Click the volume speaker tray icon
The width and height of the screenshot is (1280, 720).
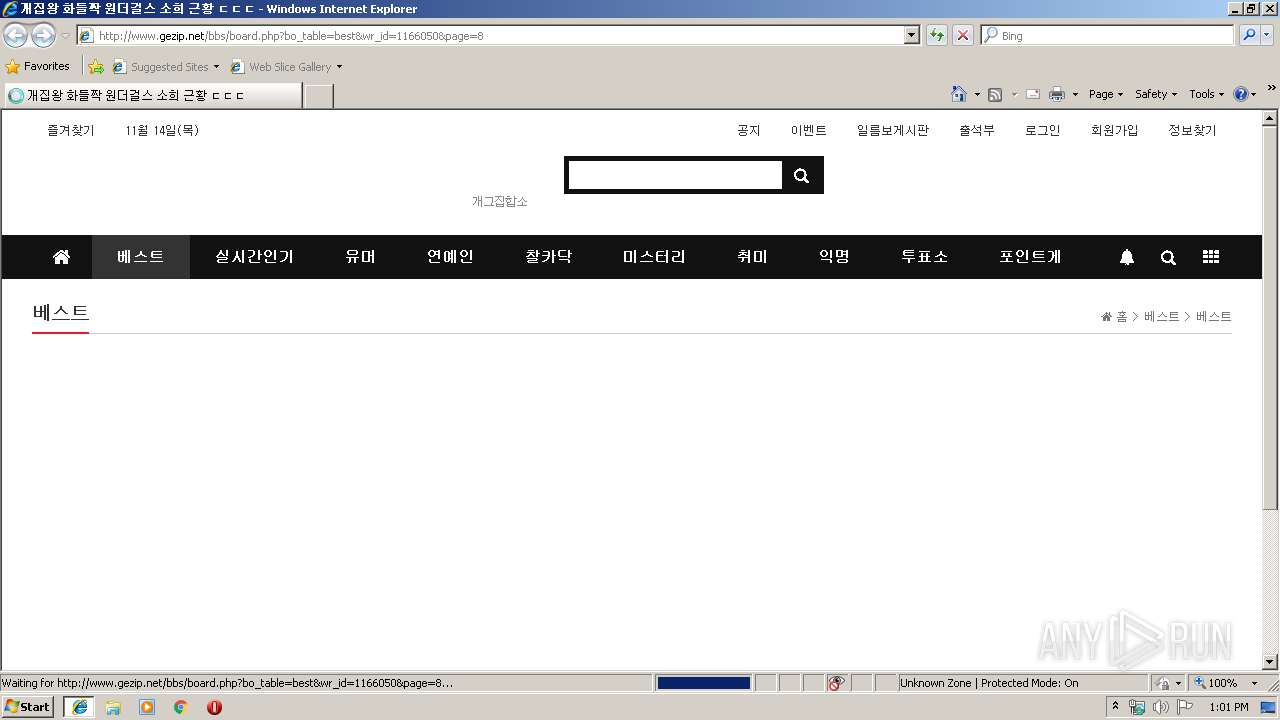[x=1160, y=707]
